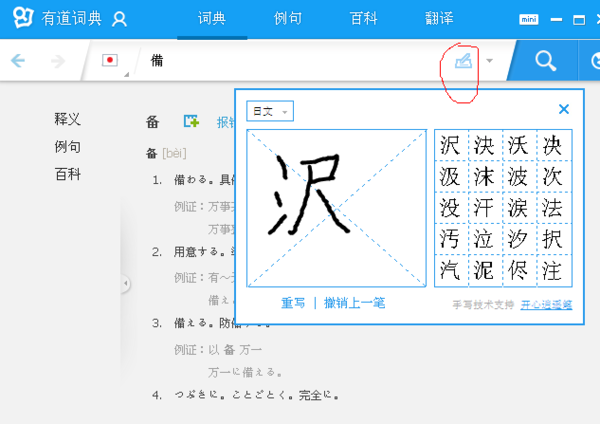Click the Youdao dictionary logo icon
The image size is (600, 424).
click(23, 17)
